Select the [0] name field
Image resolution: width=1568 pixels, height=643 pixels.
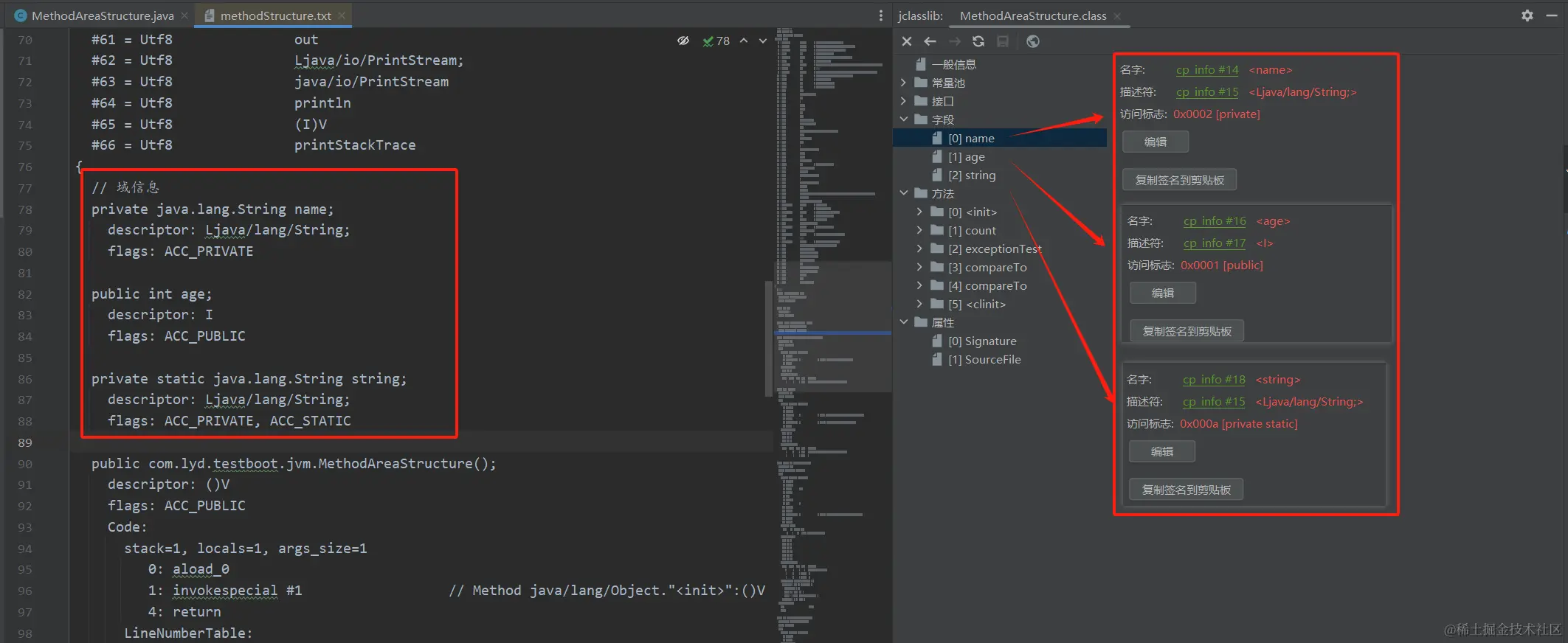click(x=971, y=138)
